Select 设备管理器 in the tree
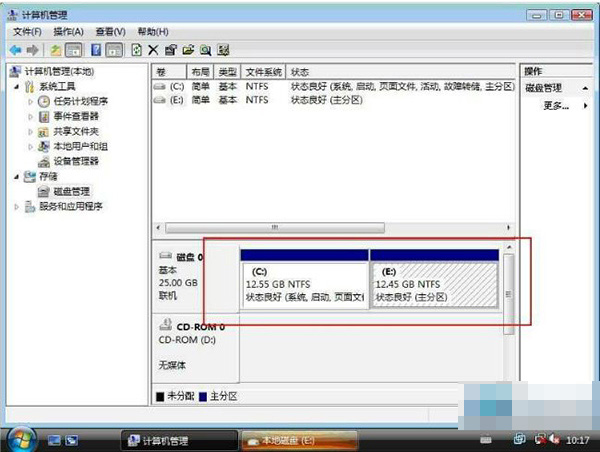The height and width of the screenshot is (452, 600). (75, 161)
